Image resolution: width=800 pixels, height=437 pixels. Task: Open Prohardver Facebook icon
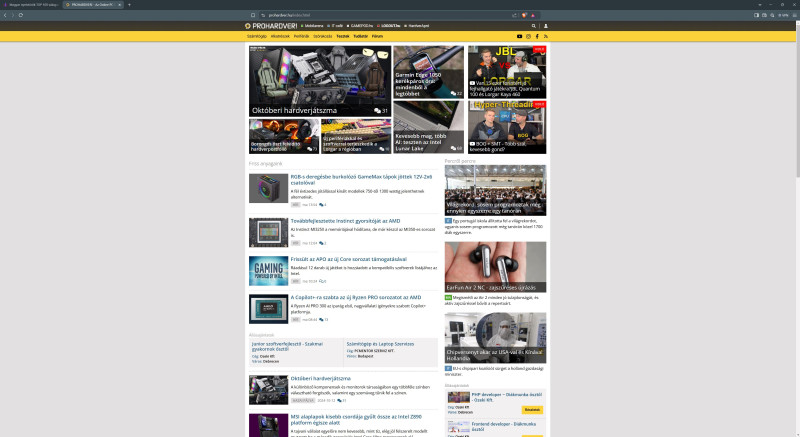(537, 36)
